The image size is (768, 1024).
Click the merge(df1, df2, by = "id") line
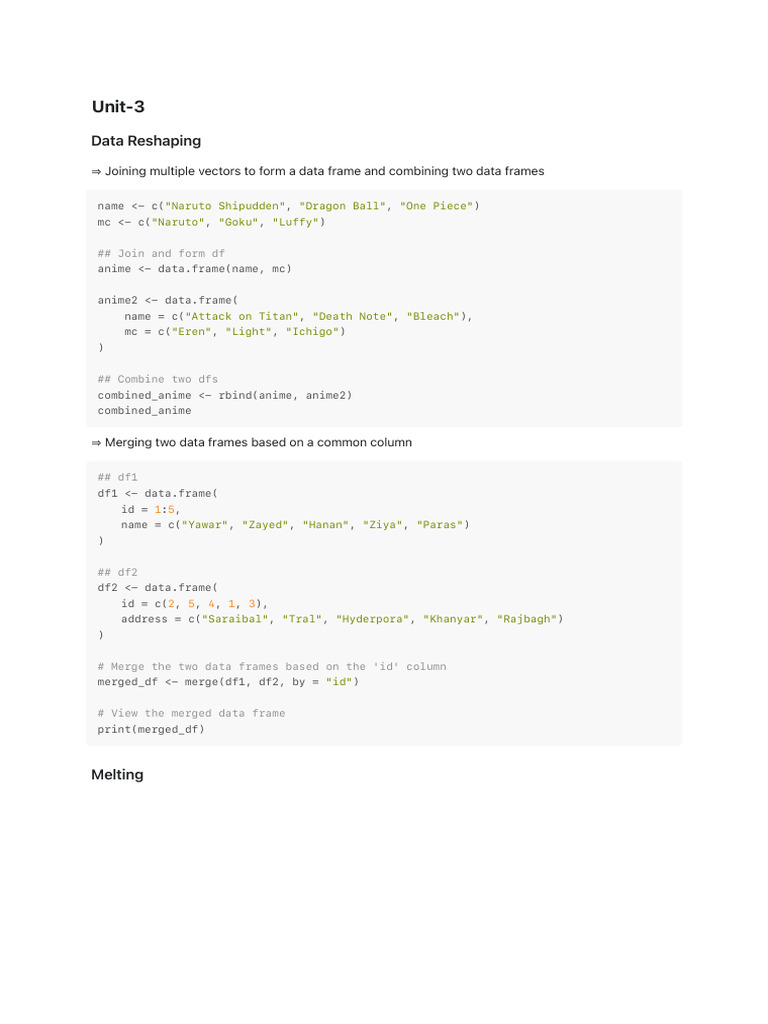pos(228,682)
